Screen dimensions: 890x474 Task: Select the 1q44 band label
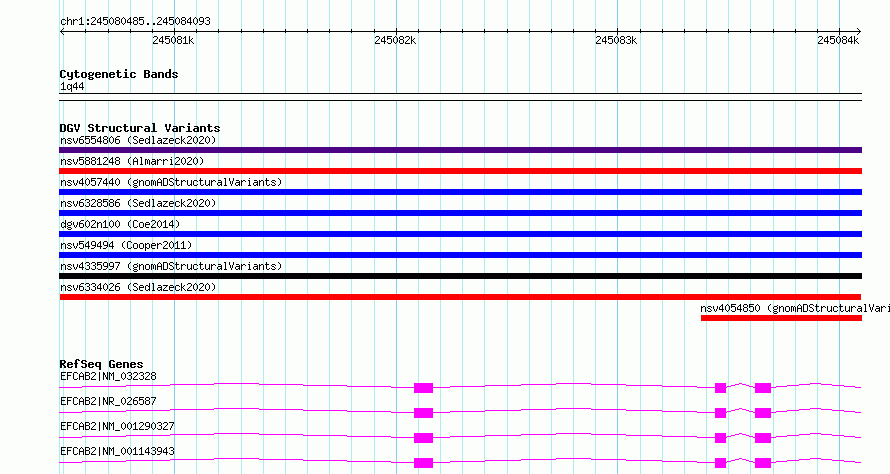72,86
